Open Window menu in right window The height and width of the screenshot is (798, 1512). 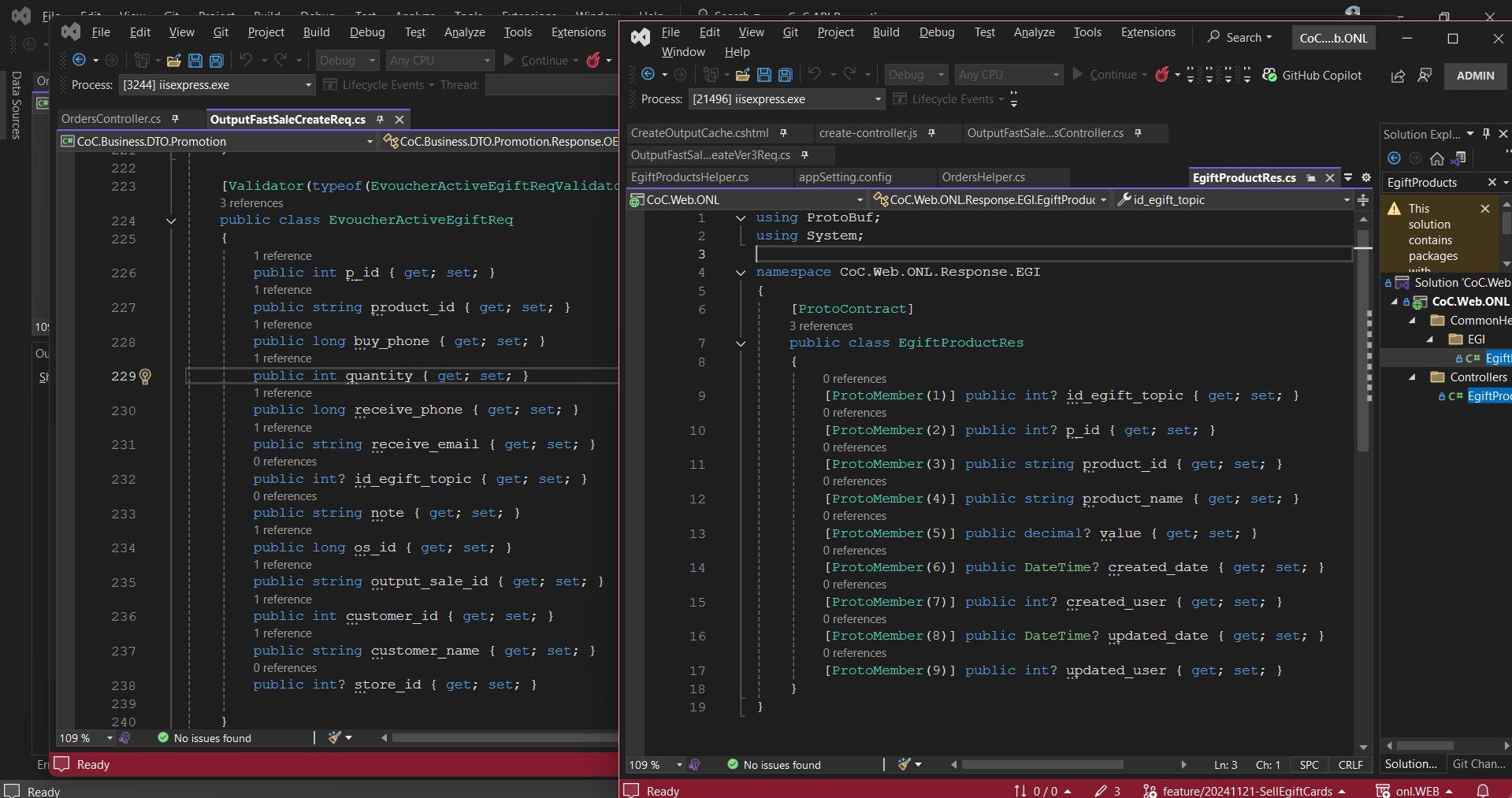pos(683,52)
